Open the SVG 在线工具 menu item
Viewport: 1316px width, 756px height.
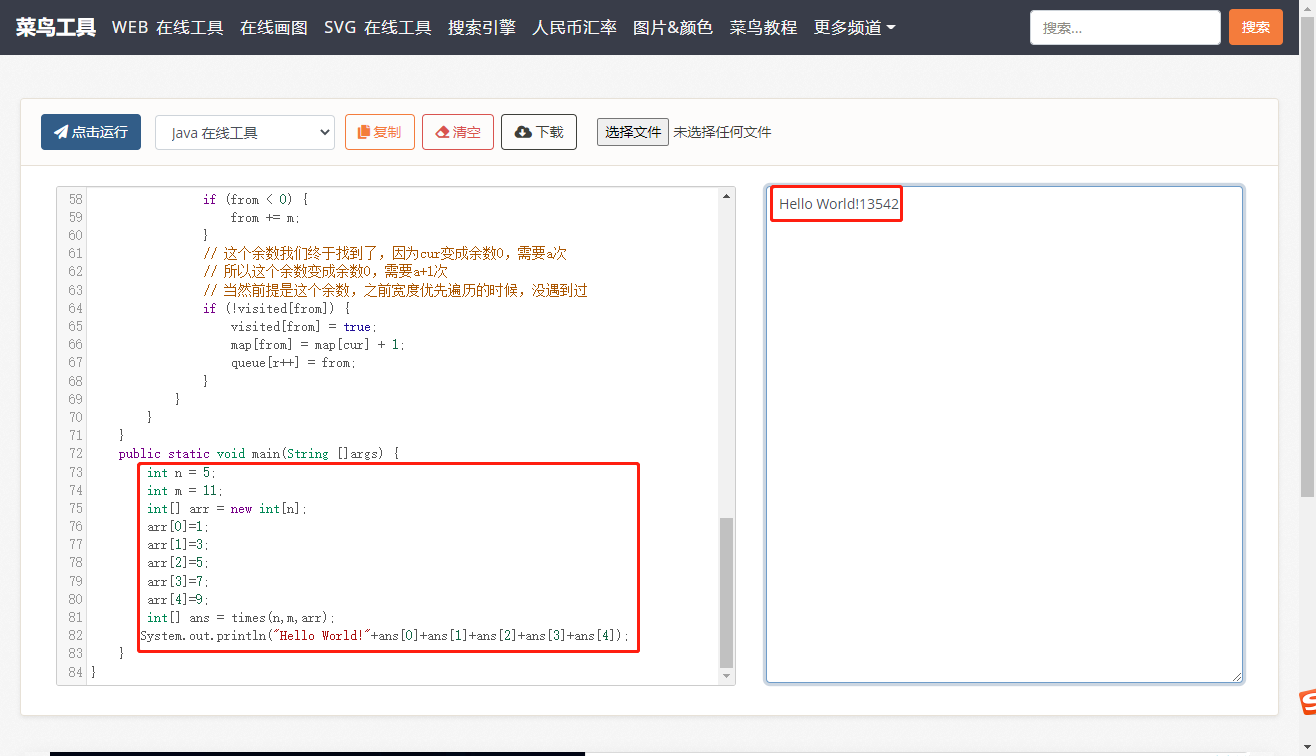[x=378, y=27]
